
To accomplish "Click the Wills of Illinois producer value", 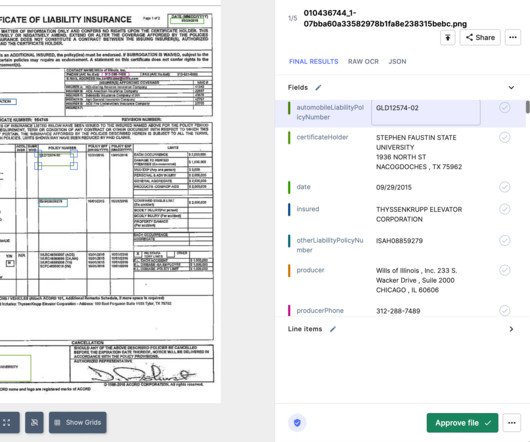I will 416,280.
